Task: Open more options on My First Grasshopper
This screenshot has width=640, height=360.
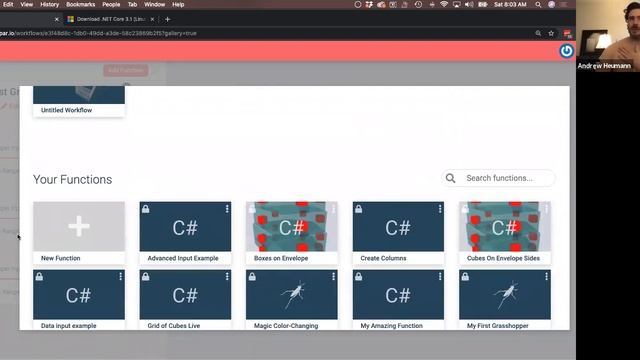Action: (x=547, y=277)
